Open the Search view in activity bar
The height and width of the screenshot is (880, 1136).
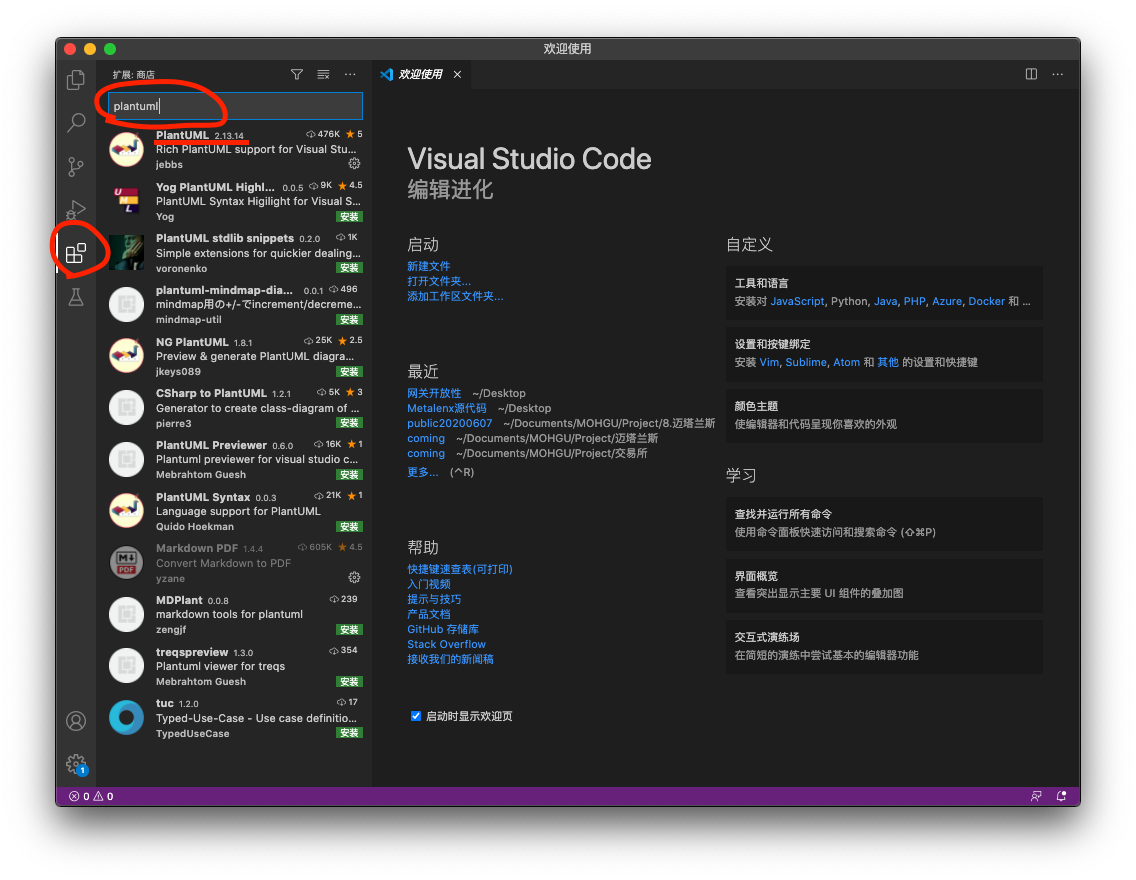[x=76, y=123]
